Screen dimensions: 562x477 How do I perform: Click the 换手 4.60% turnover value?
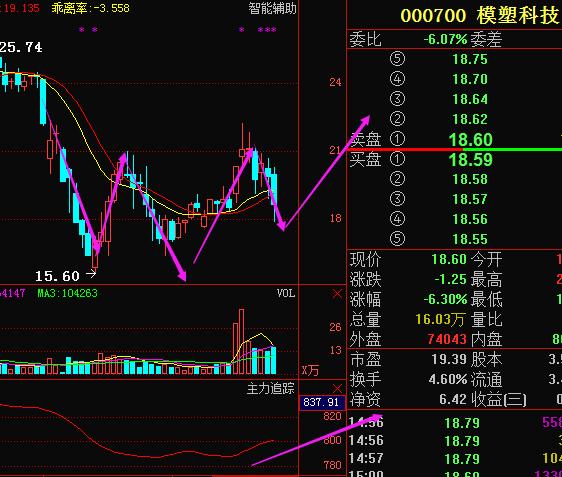[x=448, y=379]
